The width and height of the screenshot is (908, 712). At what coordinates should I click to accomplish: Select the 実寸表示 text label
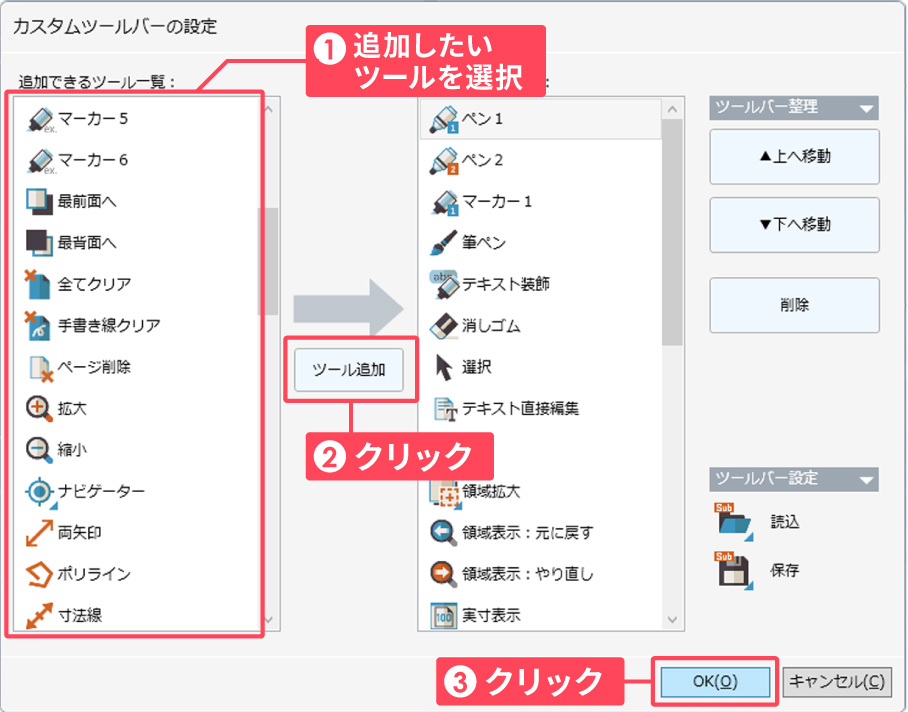[x=491, y=615]
